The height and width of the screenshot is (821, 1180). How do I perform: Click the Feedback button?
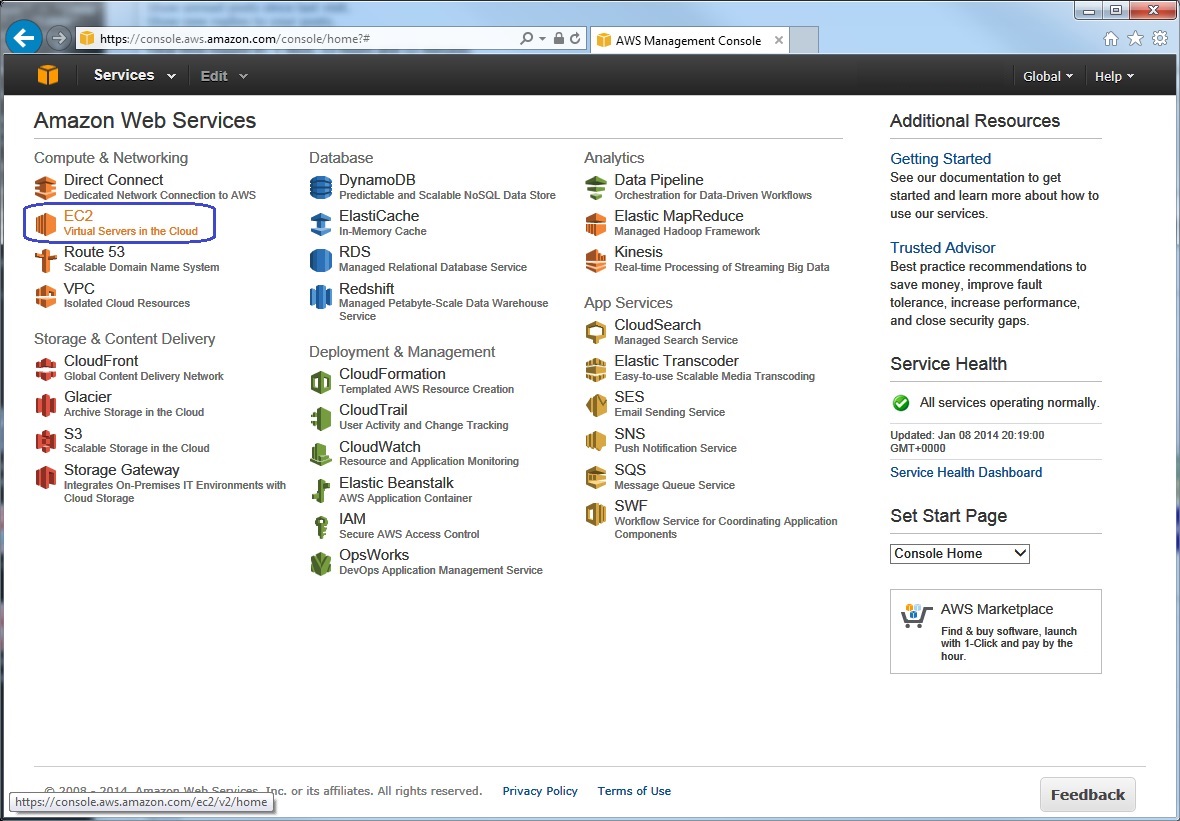point(1087,795)
